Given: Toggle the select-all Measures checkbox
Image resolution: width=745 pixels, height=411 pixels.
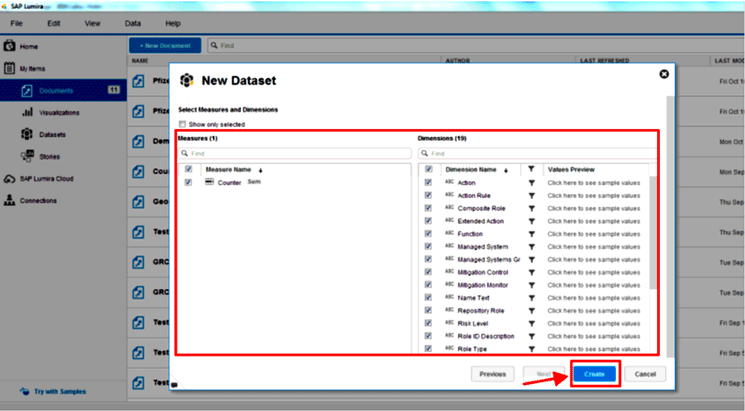Looking at the screenshot, I should 189,169.
